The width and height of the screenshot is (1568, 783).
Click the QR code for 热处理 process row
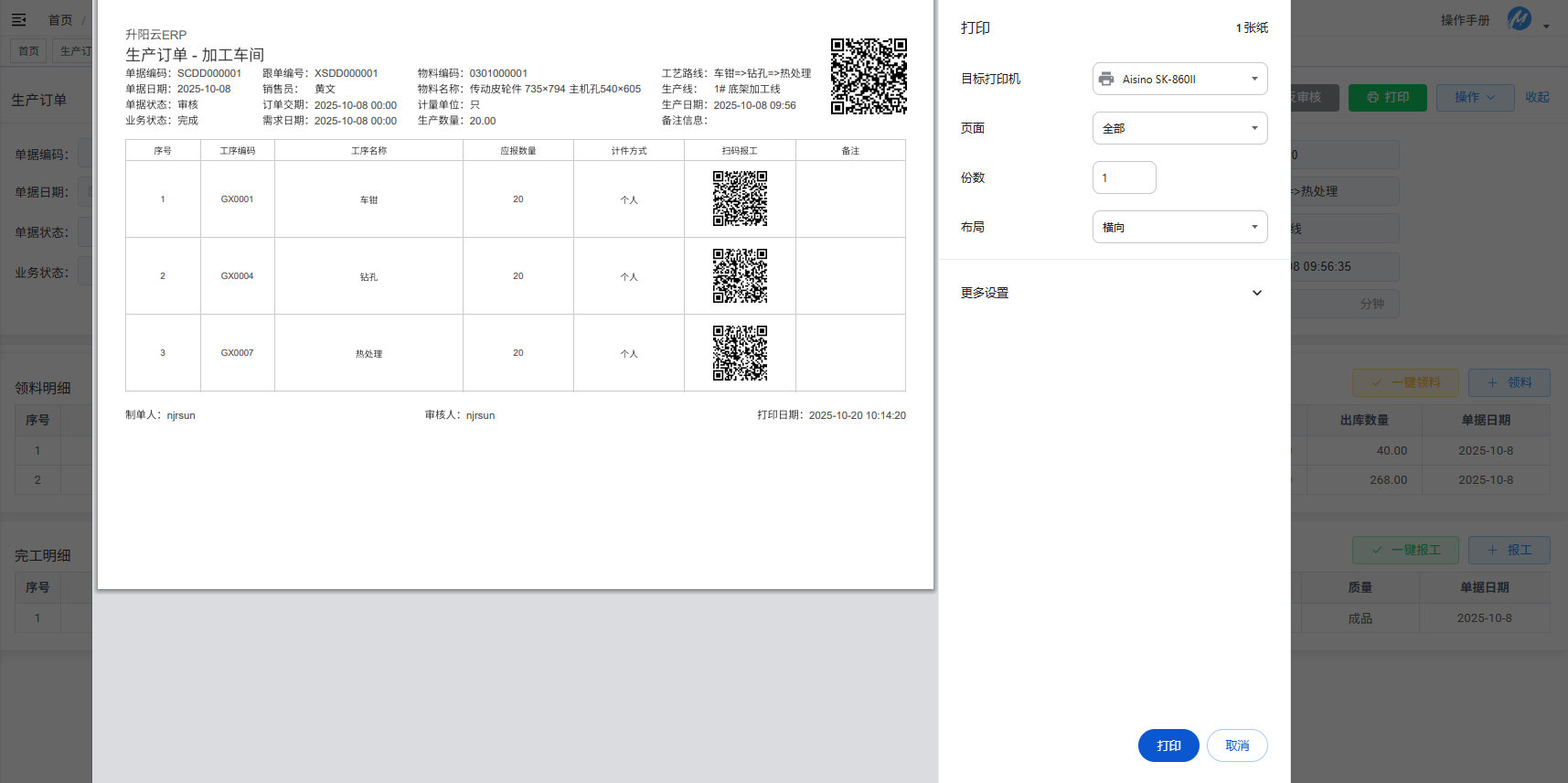pos(740,353)
